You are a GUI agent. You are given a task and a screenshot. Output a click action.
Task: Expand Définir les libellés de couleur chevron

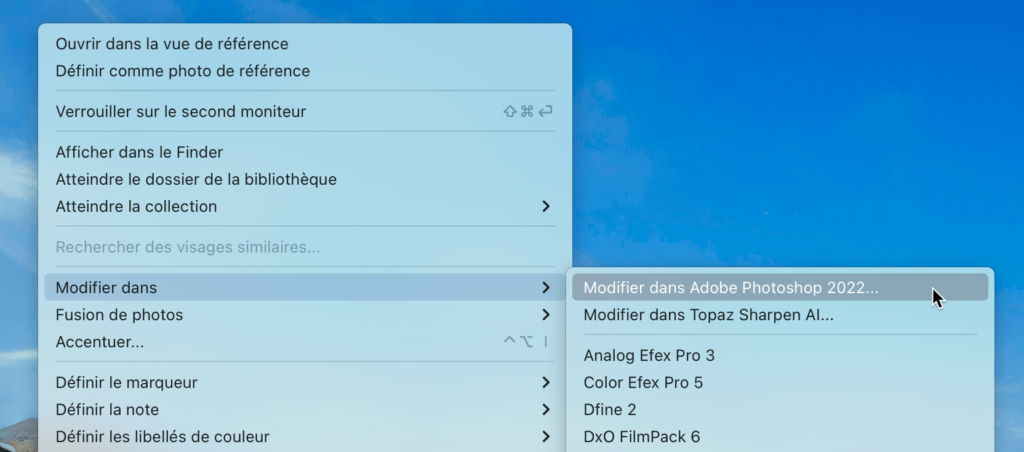tap(546, 436)
